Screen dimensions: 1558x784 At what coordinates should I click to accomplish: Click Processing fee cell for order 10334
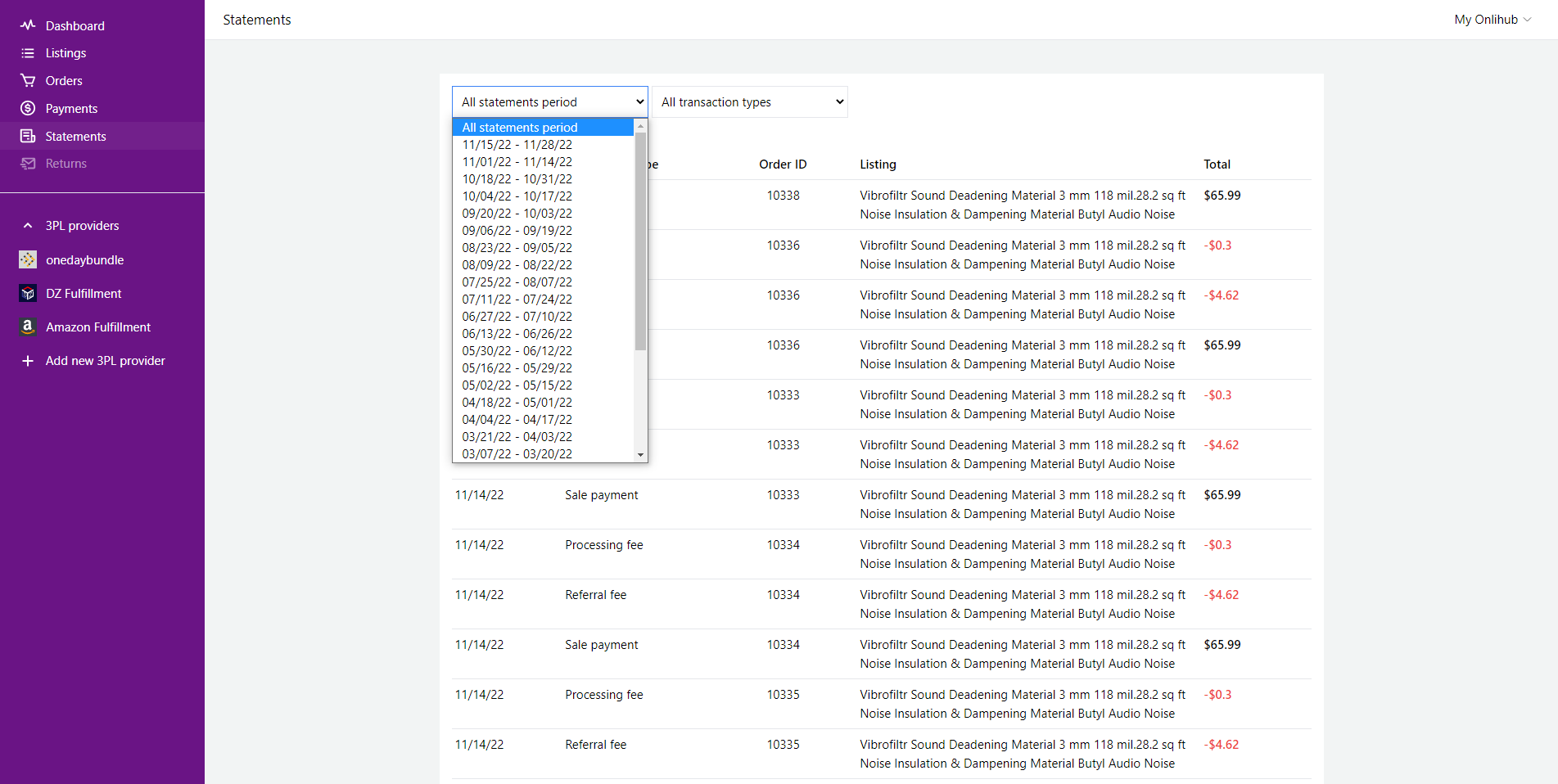point(604,545)
